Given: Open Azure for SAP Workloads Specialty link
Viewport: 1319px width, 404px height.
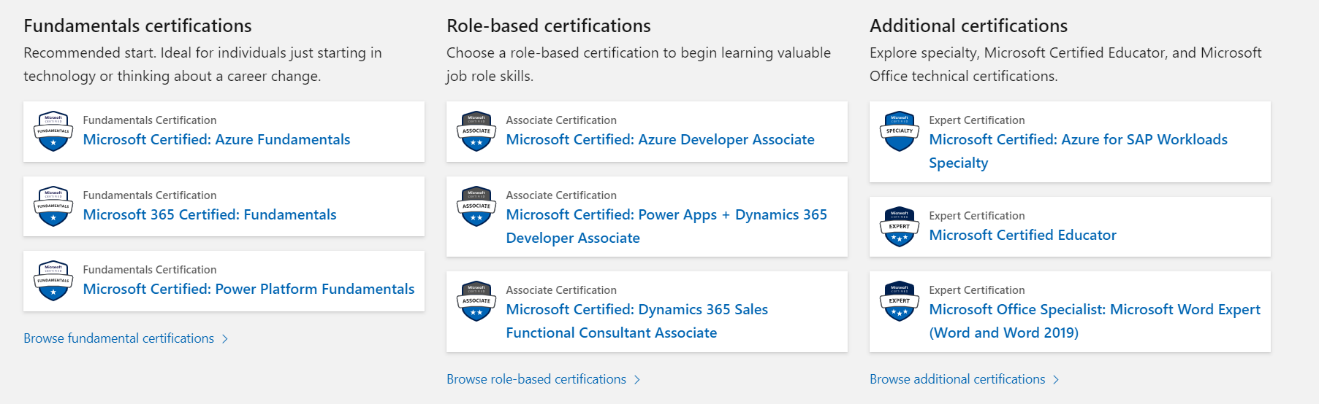Looking at the screenshot, I should click(1078, 151).
